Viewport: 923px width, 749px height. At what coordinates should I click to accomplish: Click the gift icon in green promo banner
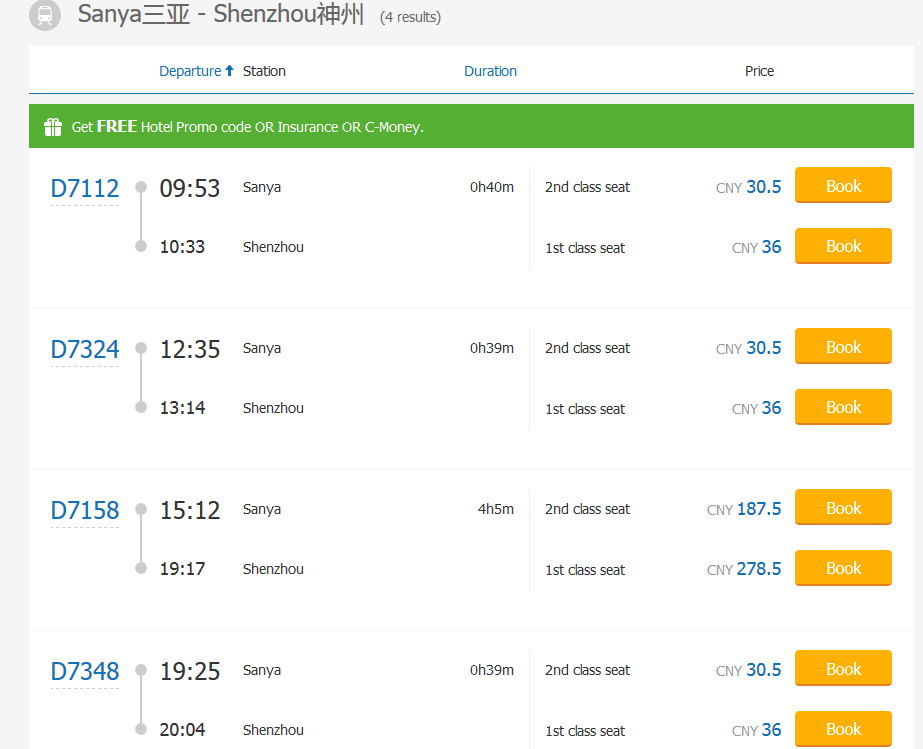(53, 127)
